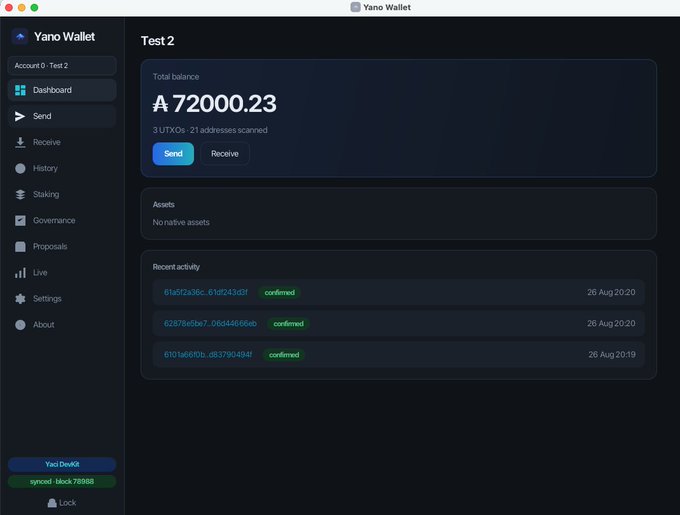Click the 3 UTXOs · 21 addresses scanned text
The image size is (680, 515).
pyautogui.click(x=210, y=130)
